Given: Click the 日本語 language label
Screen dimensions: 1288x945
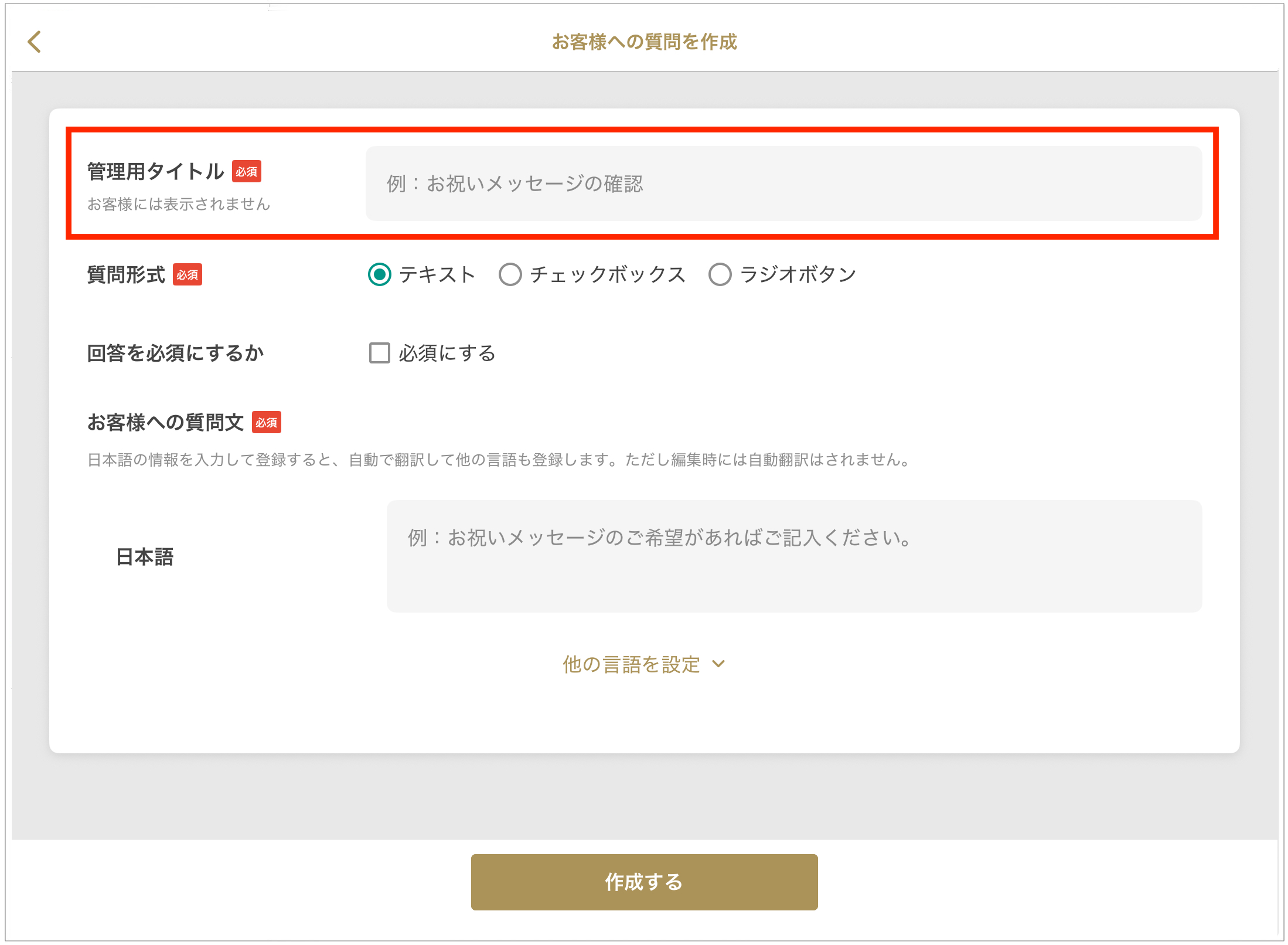Looking at the screenshot, I should point(145,557).
